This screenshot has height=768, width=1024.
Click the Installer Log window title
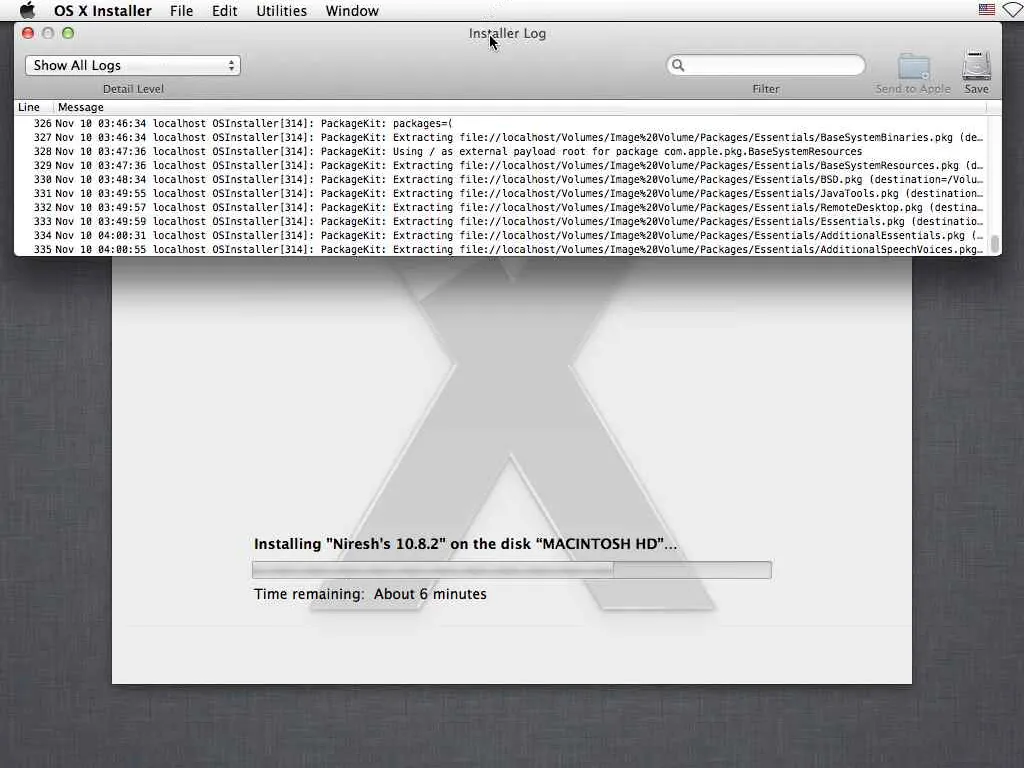(507, 33)
